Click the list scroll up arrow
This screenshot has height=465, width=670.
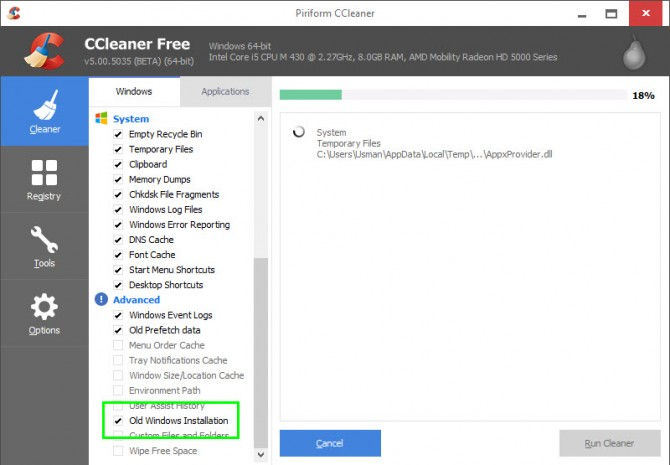pos(261,118)
